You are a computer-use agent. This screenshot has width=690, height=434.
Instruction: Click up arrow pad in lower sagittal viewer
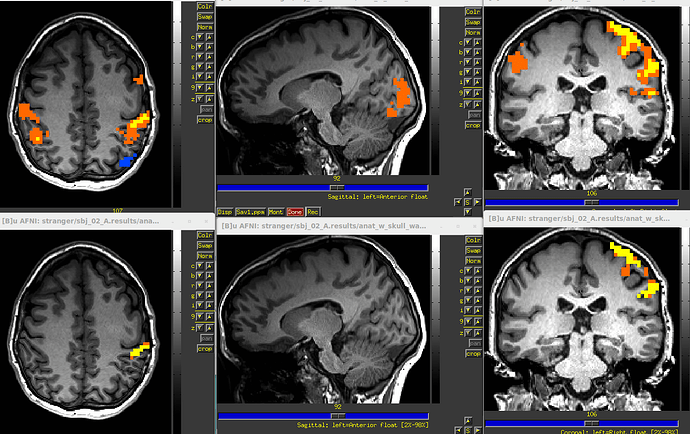pos(468,420)
